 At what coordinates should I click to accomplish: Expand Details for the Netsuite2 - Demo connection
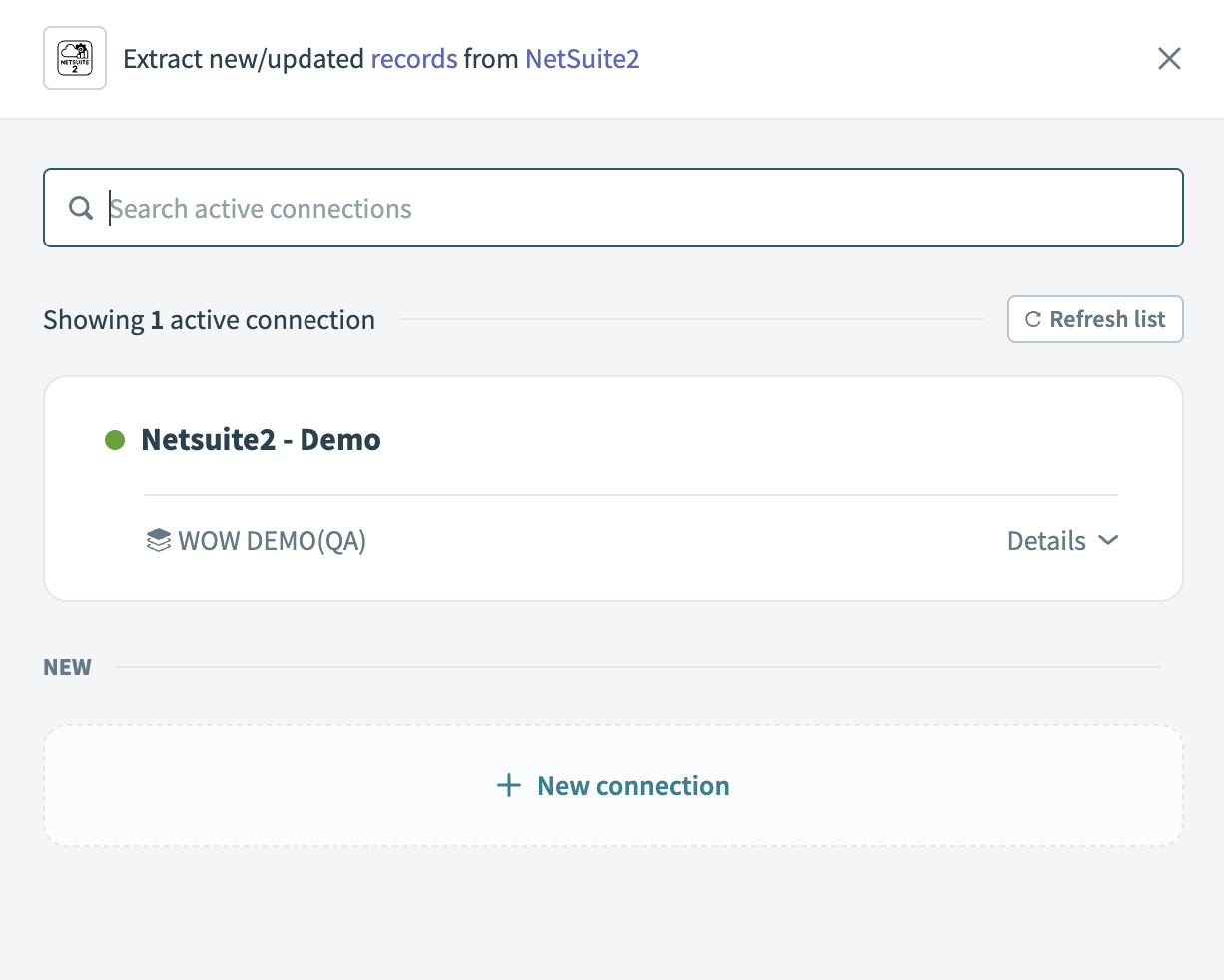click(x=1046, y=540)
